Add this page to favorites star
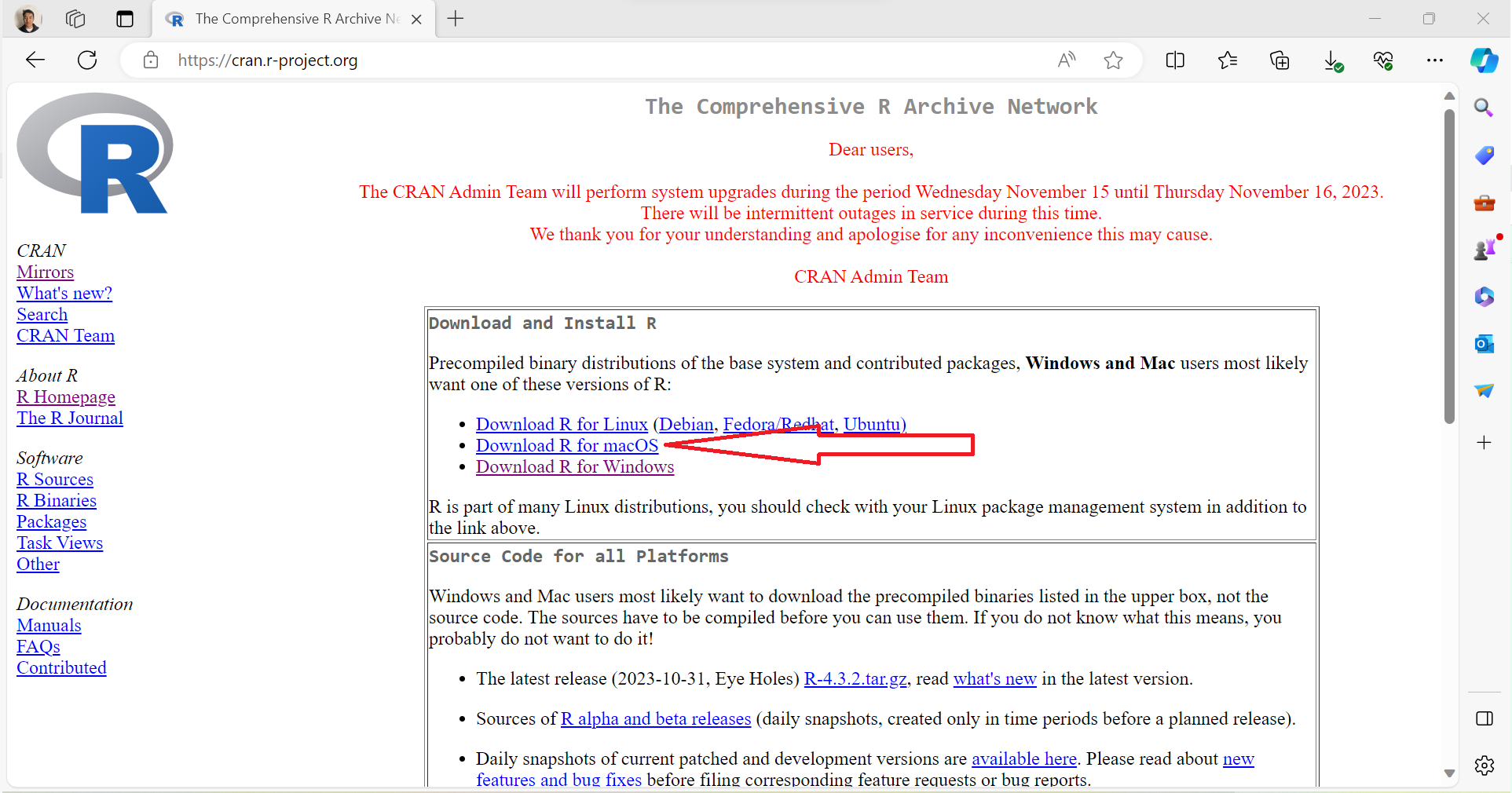This screenshot has width=1512, height=793. click(1113, 60)
